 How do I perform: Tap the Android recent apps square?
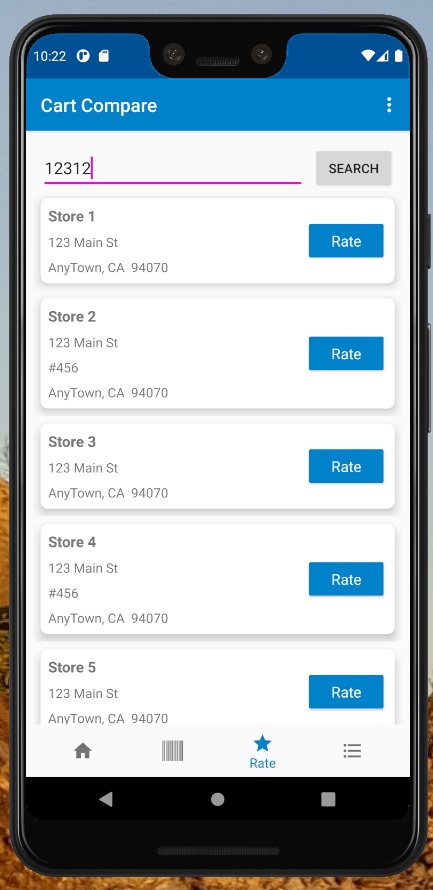[328, 799]
